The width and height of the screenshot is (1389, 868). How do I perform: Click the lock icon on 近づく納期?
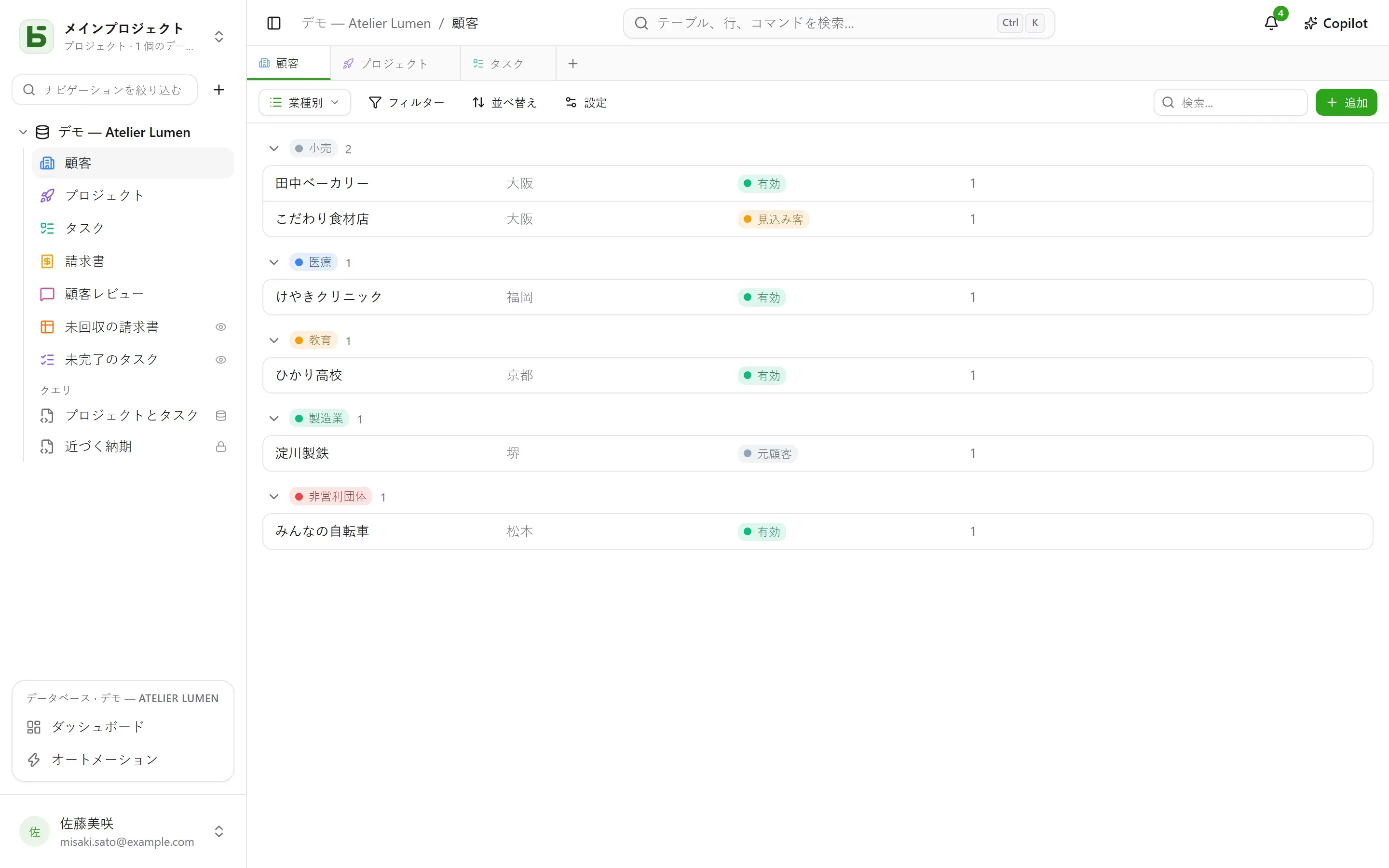(x=220, y=447)
